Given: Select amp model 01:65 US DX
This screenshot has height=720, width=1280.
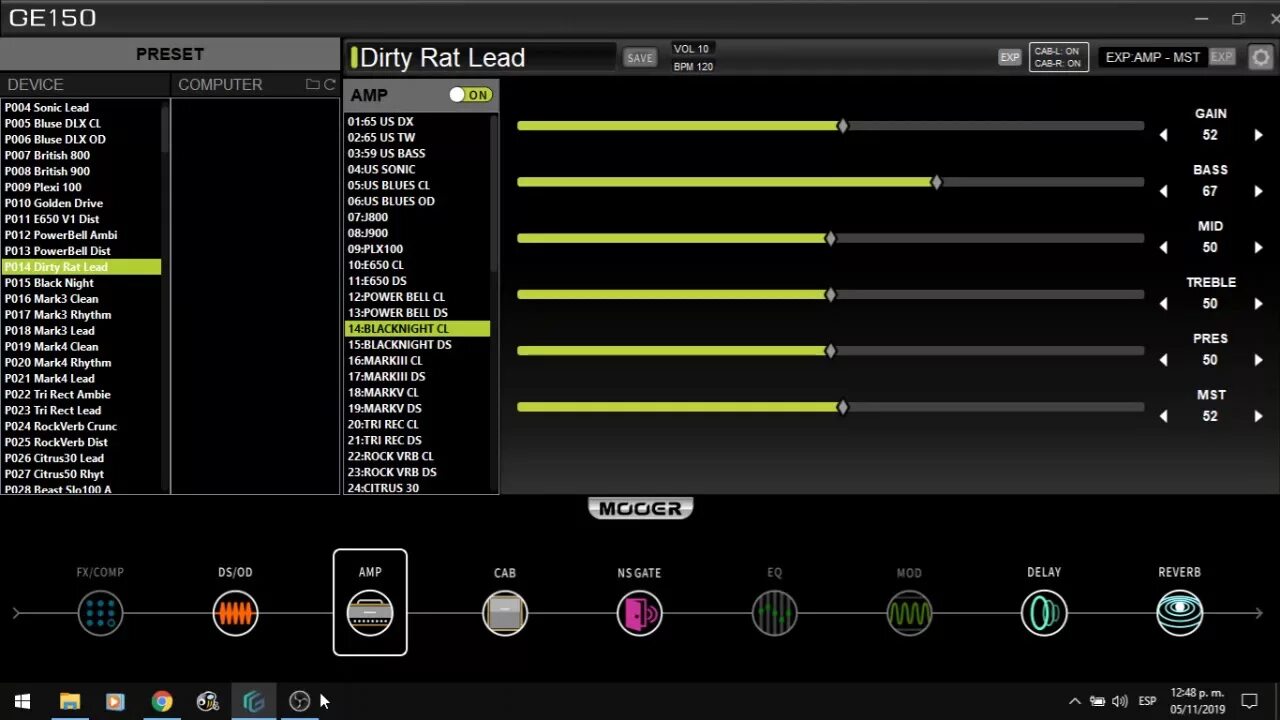Looking at the screenshot, I should click(x=417, y=121).
